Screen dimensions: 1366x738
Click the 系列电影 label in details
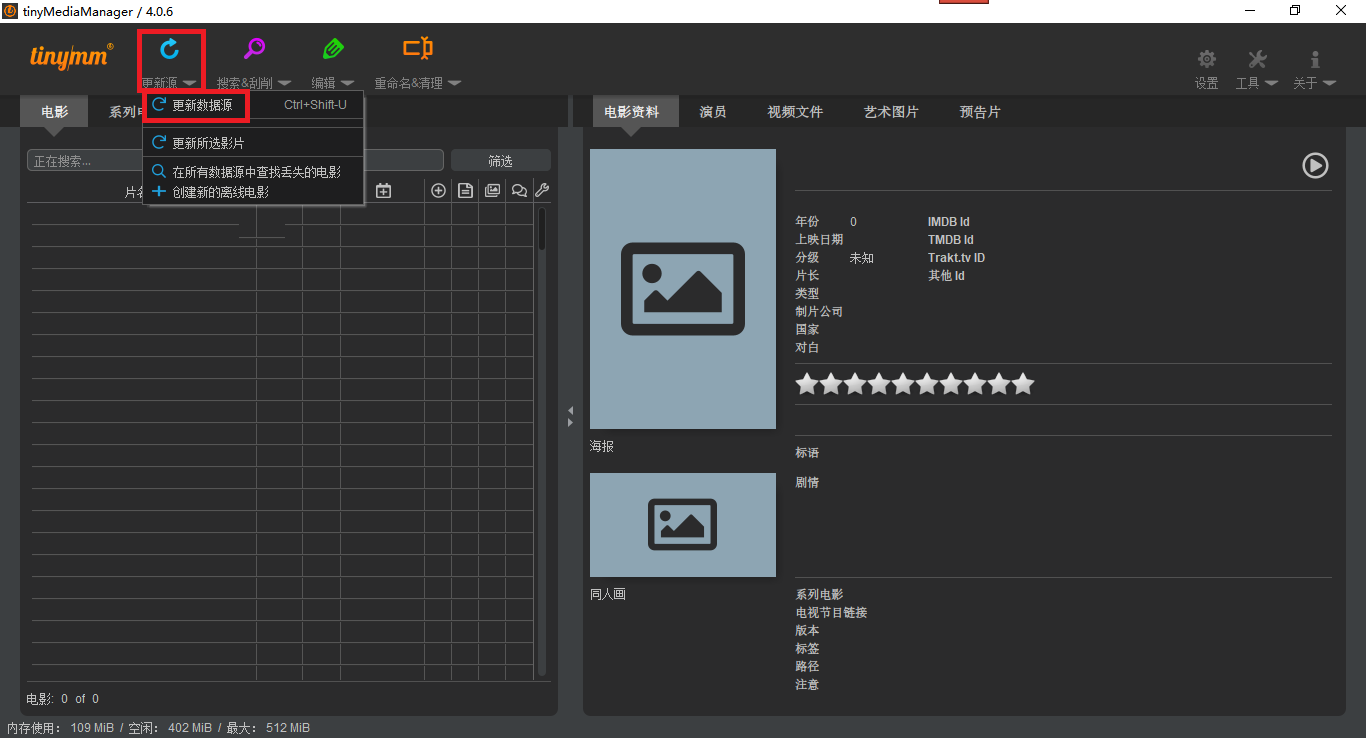pos(819,595)
